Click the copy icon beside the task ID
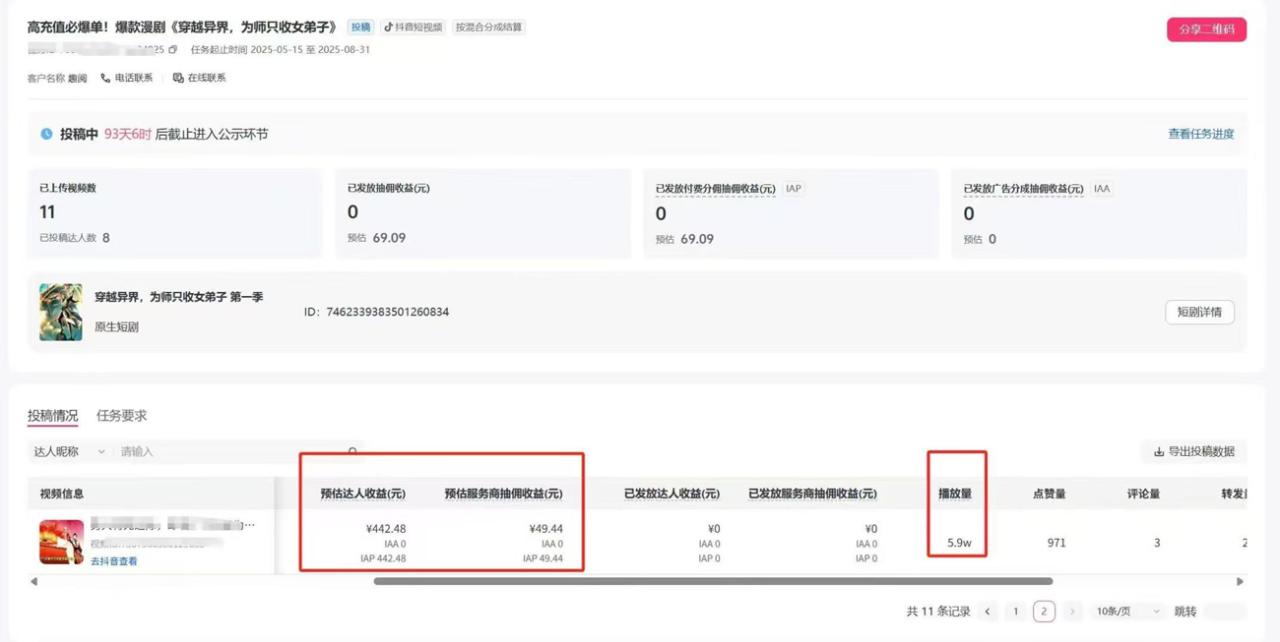 [x=173, y=50]
